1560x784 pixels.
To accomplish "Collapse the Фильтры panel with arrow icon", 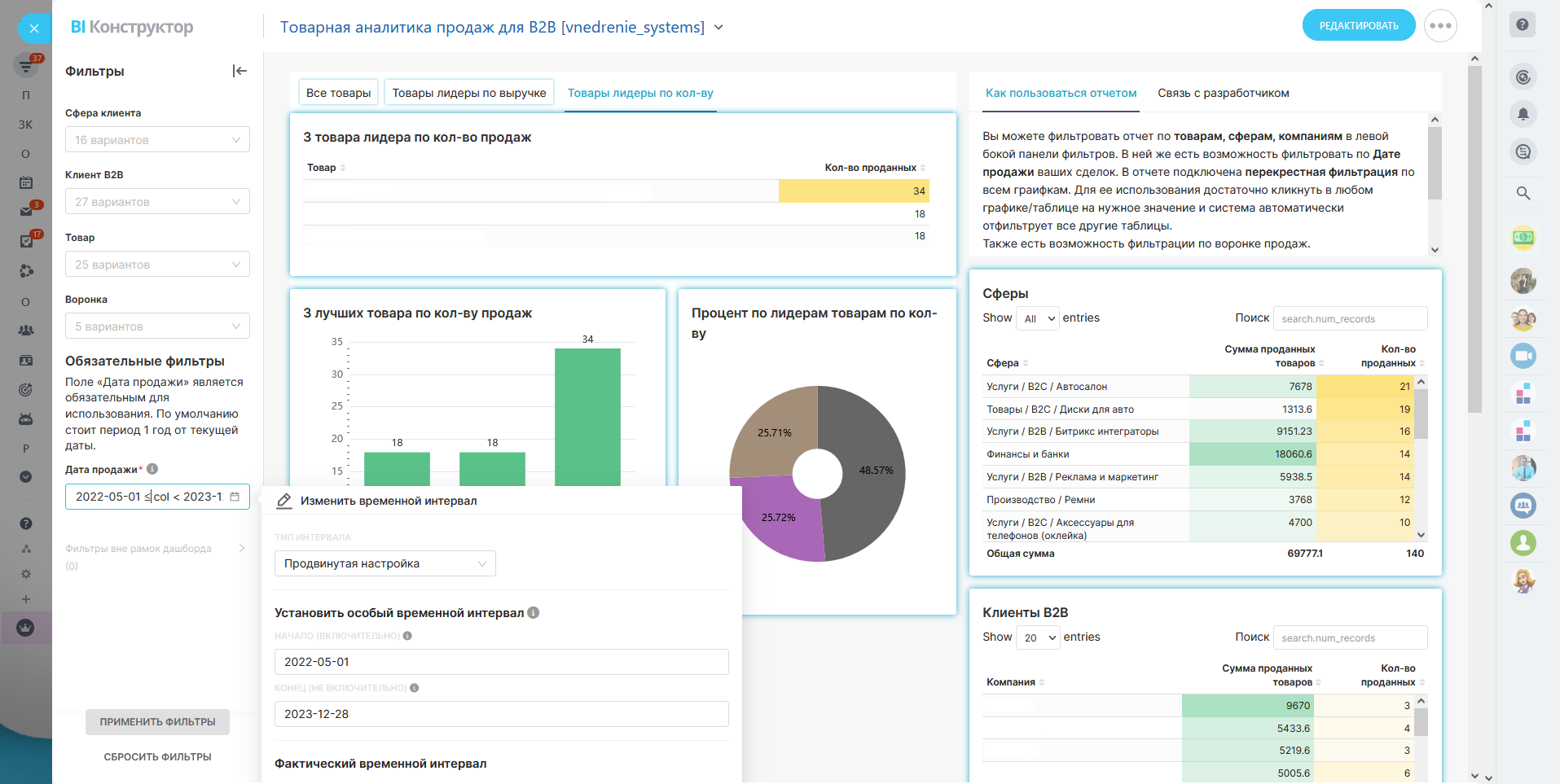I will (x=239, y=71).
